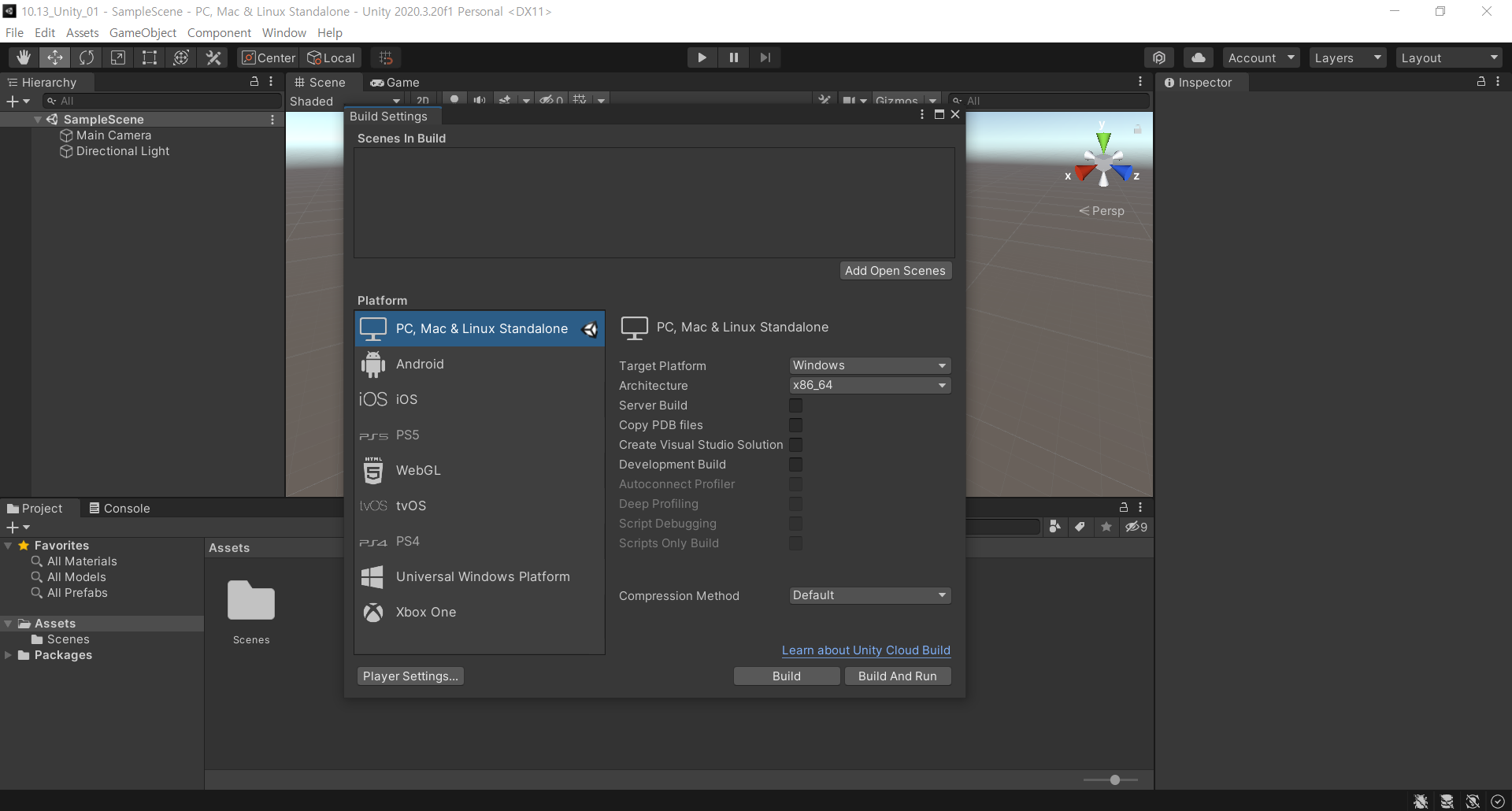Select iOS platform
Viewport: 1512px width, 811px height.
point(480,399)
